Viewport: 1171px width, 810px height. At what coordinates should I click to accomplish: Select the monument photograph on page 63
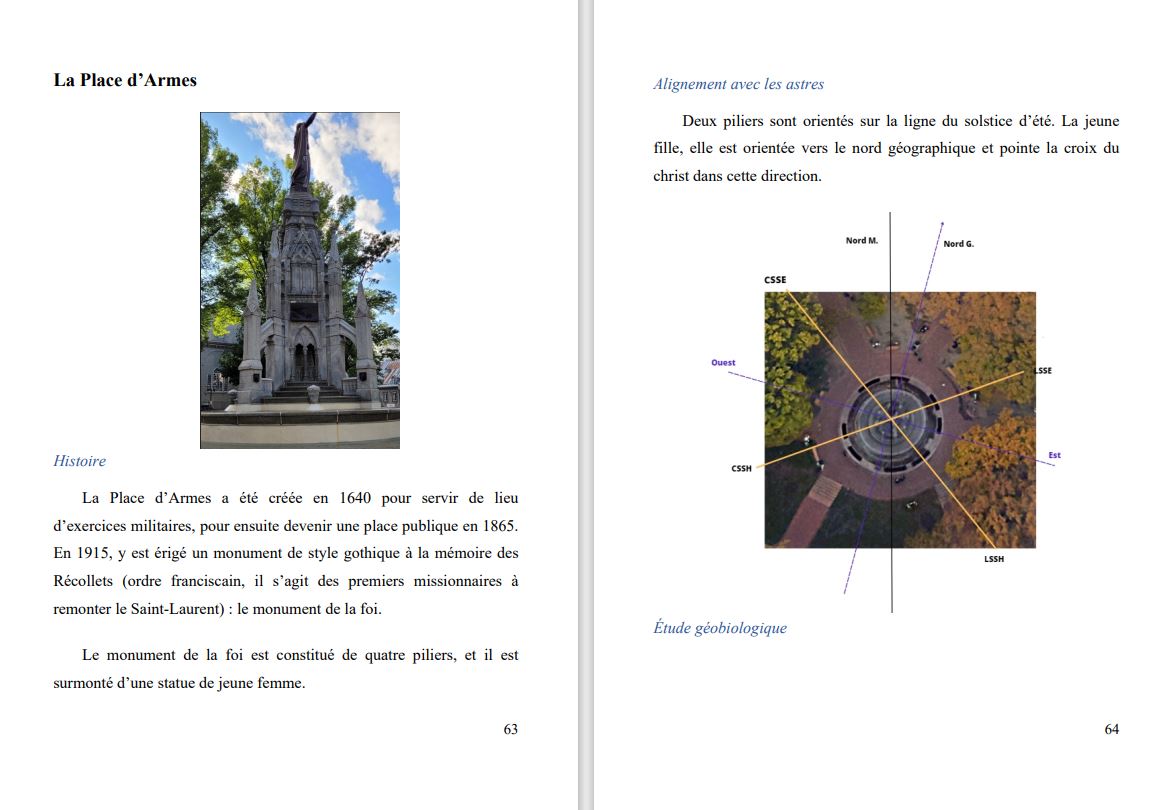[x=300, y=280]
